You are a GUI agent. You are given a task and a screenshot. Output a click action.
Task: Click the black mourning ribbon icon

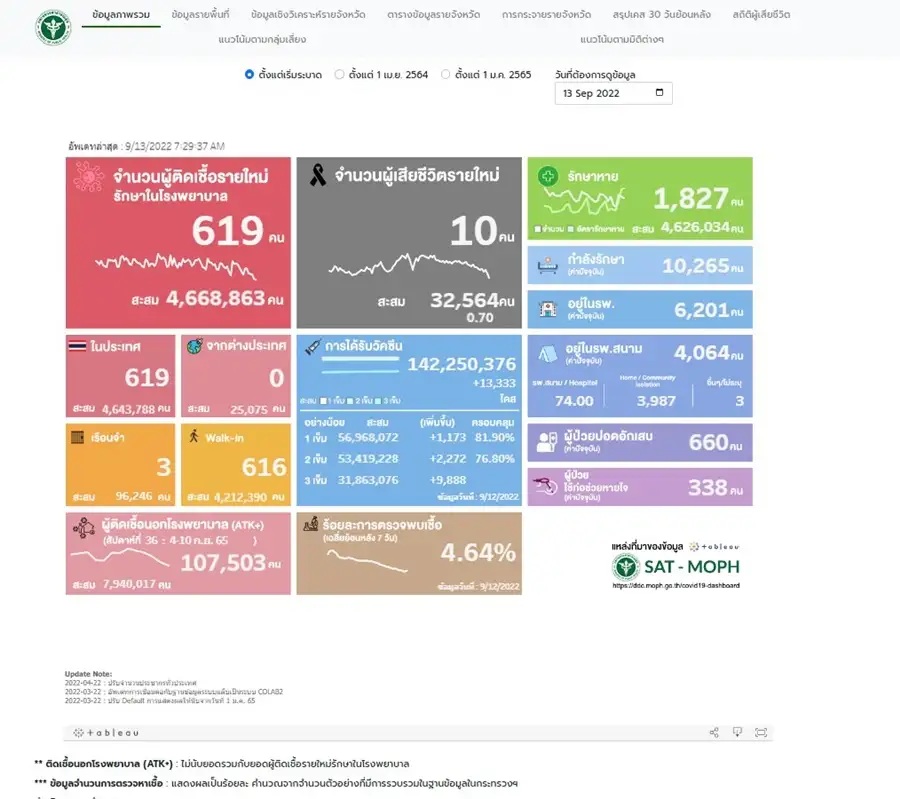[x=318, y=177]
